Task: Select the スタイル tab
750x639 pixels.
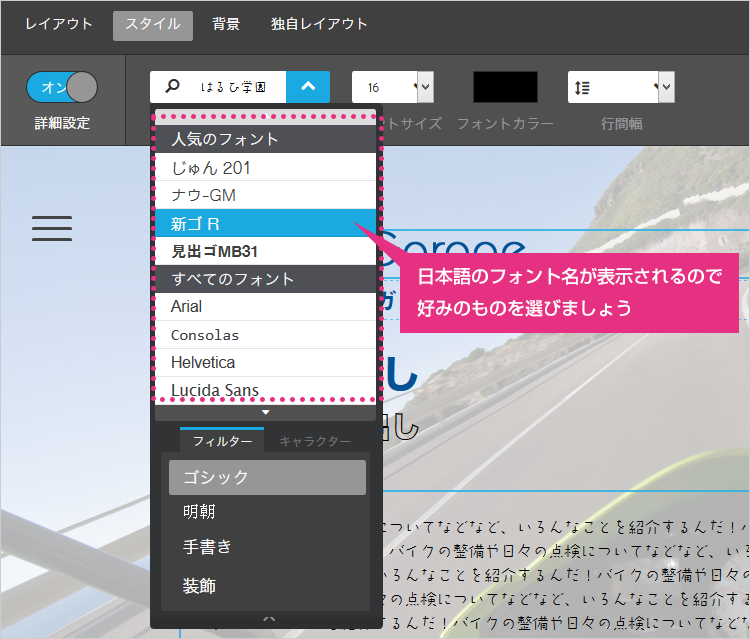Action: [153, 25]
